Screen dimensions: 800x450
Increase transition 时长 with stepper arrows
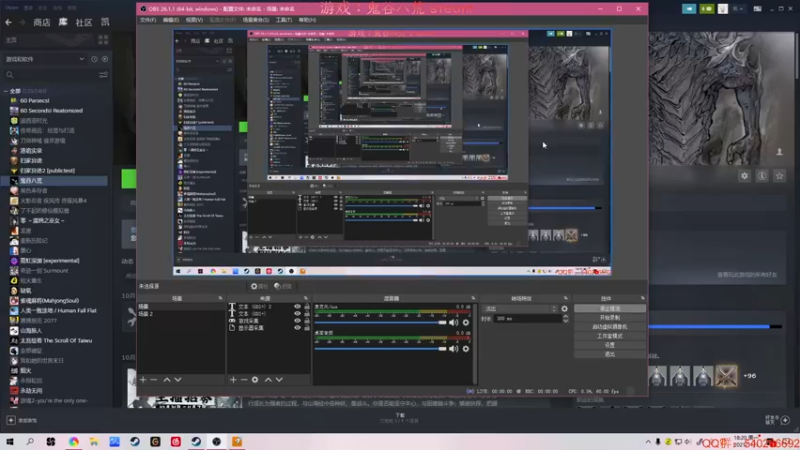pos(565,316)
